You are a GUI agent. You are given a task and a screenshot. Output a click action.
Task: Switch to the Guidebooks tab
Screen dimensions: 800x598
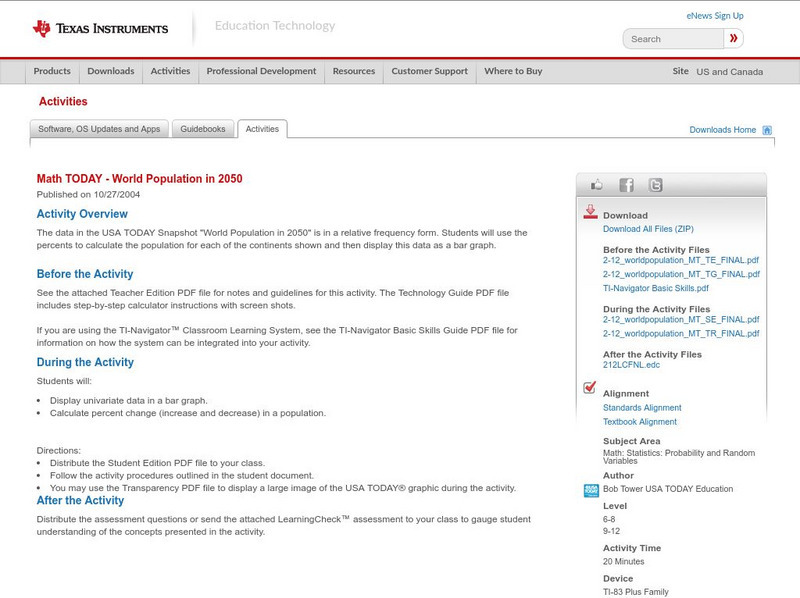[x=203, y=129]
